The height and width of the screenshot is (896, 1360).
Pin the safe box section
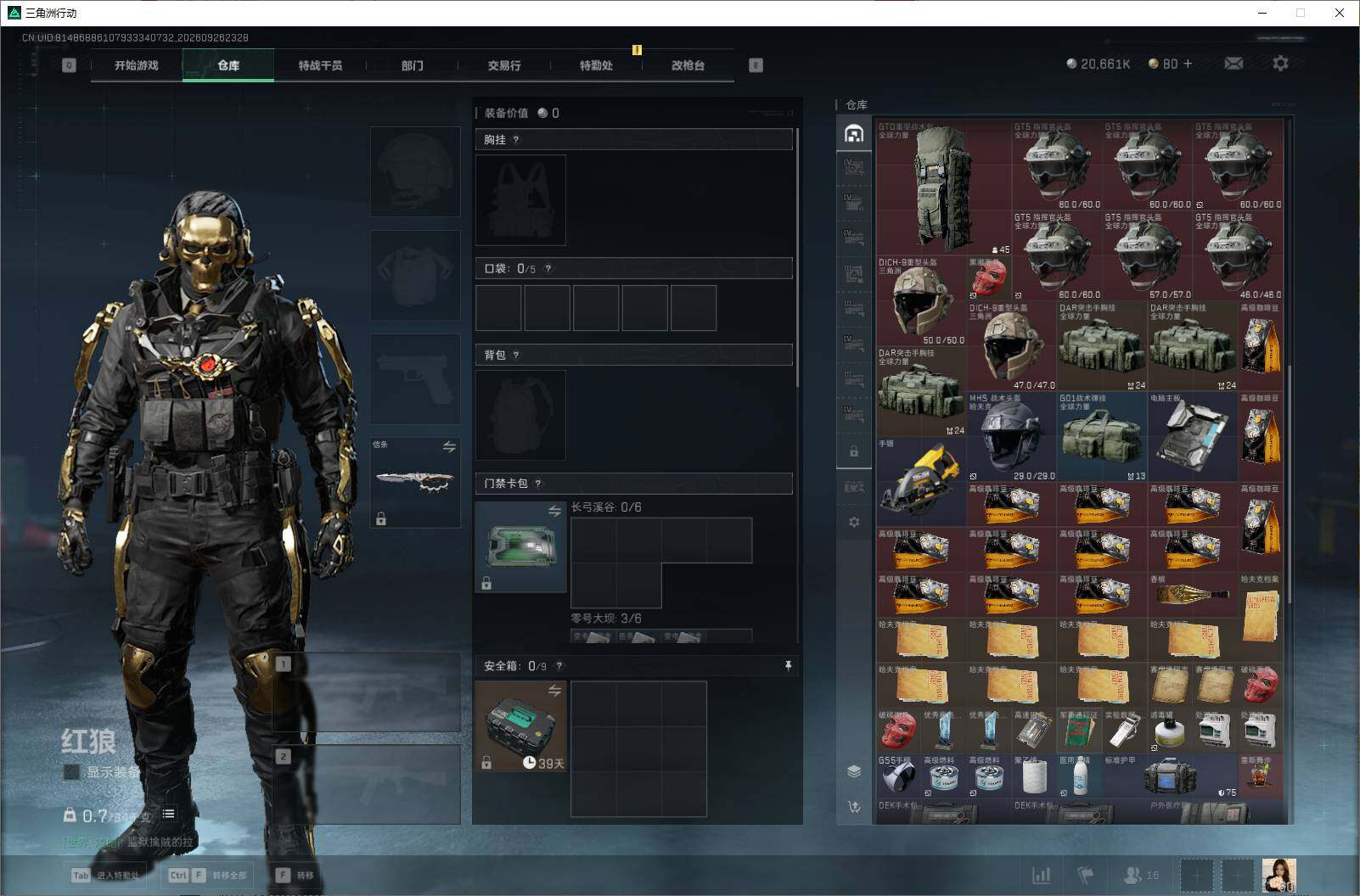click(788, 666)
